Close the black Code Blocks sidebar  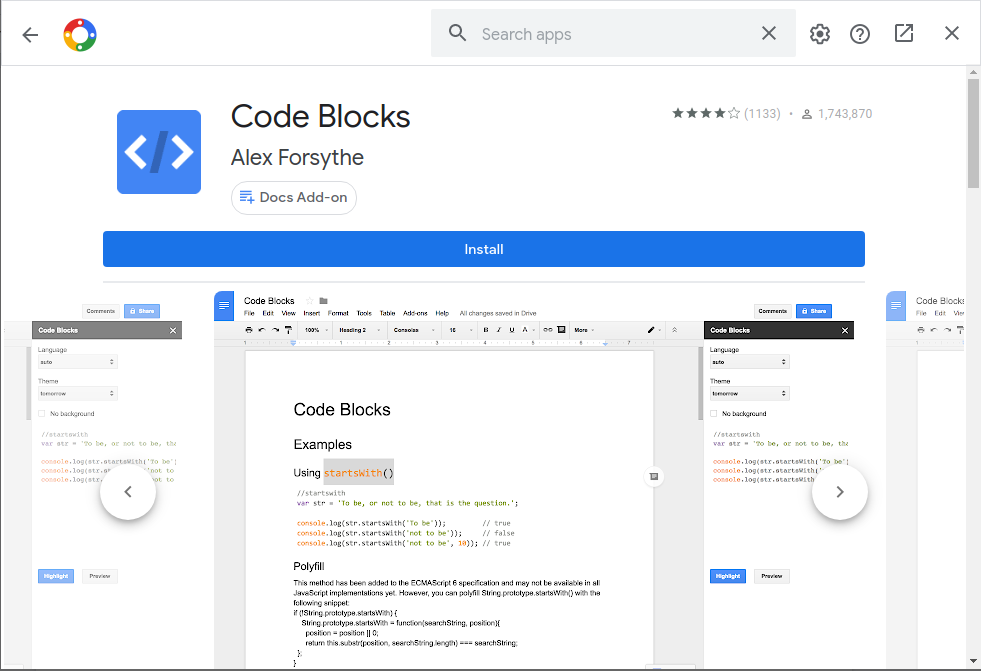(845, 330)
